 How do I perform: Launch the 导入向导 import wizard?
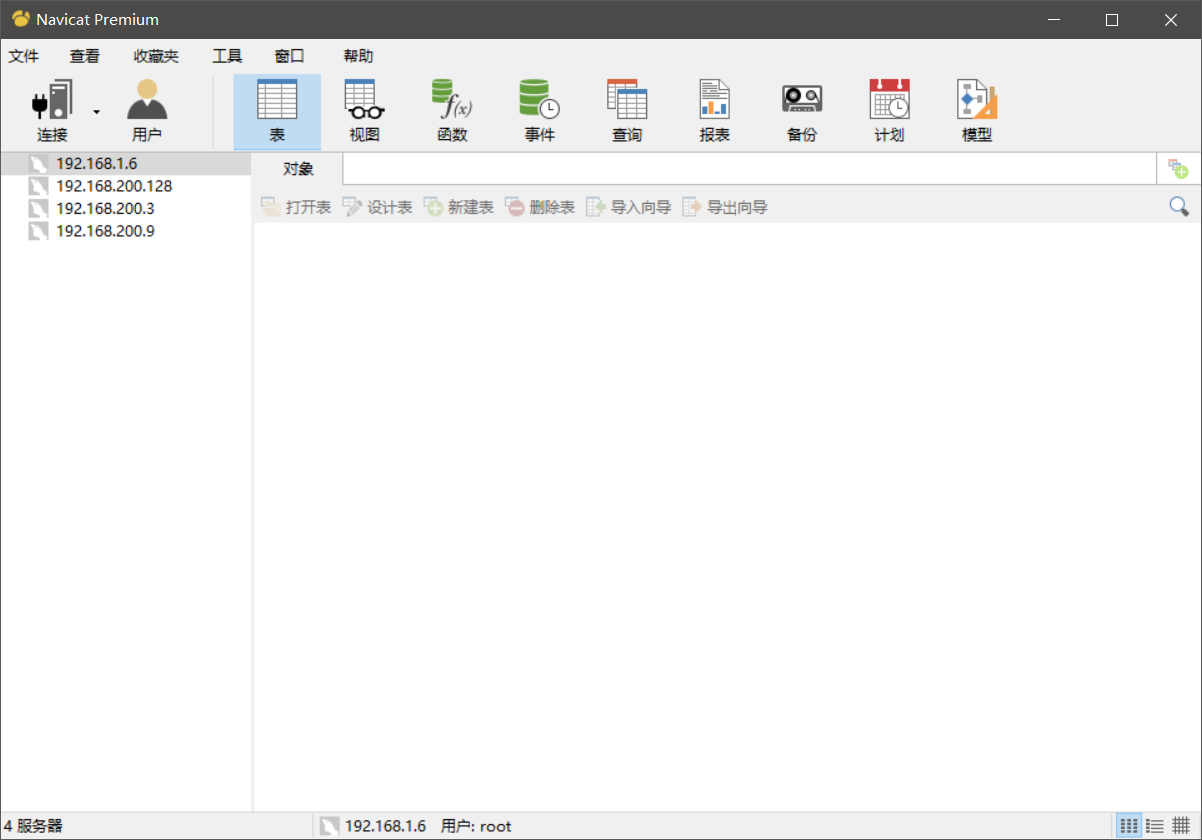[629, 207]
